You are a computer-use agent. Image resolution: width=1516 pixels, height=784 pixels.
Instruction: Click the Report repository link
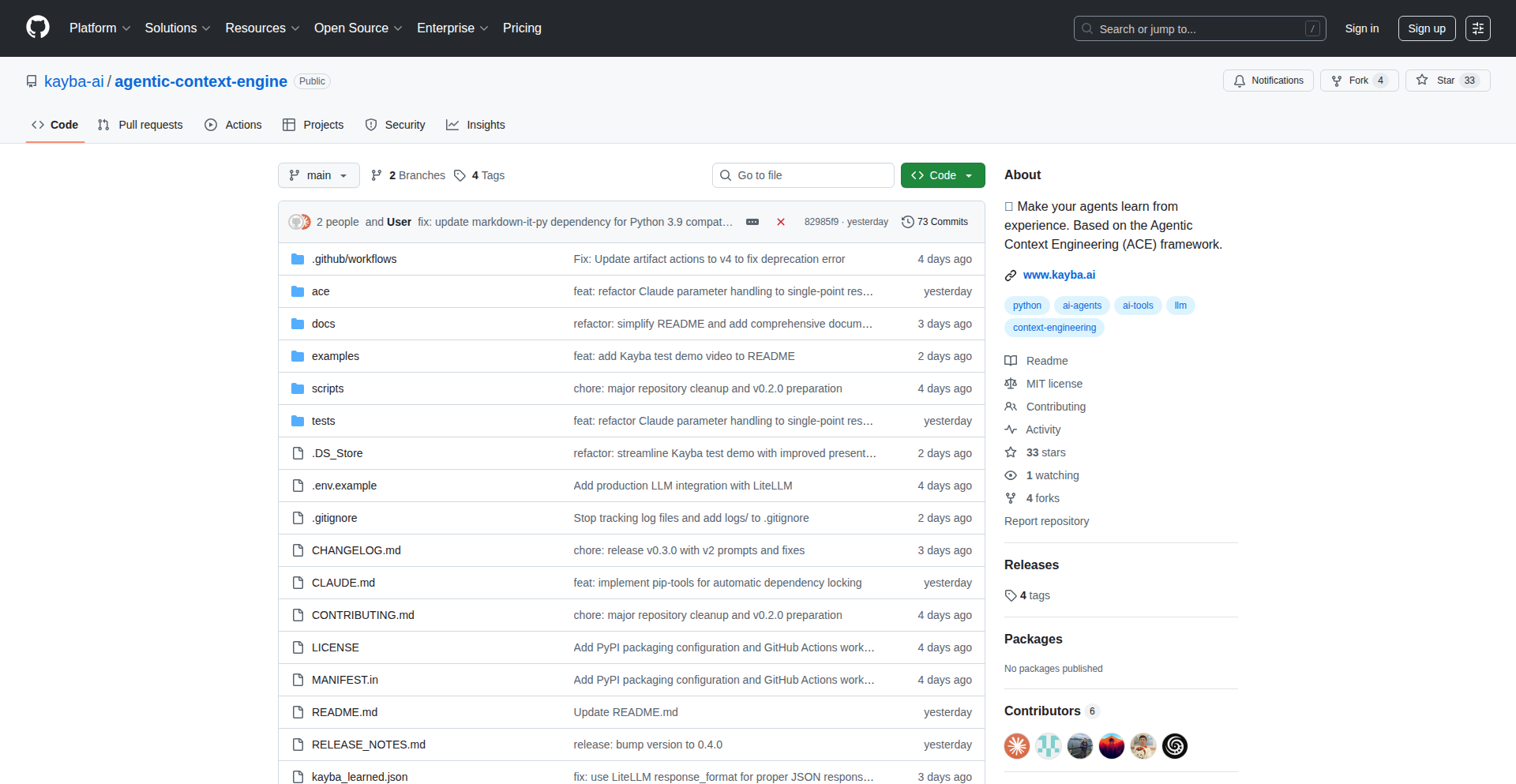[x=1046, y=521]
